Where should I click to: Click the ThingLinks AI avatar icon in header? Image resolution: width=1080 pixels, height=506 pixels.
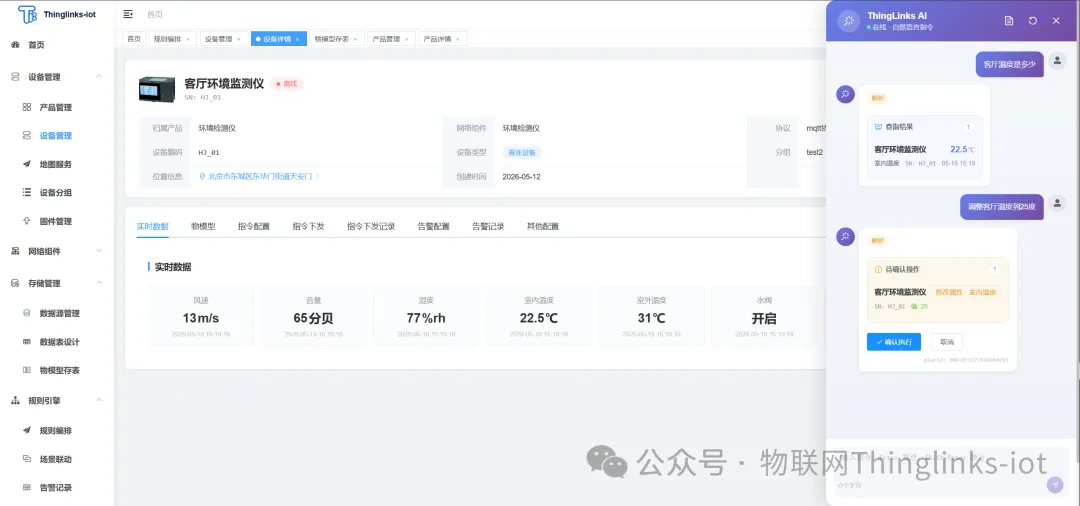(849, 21)
